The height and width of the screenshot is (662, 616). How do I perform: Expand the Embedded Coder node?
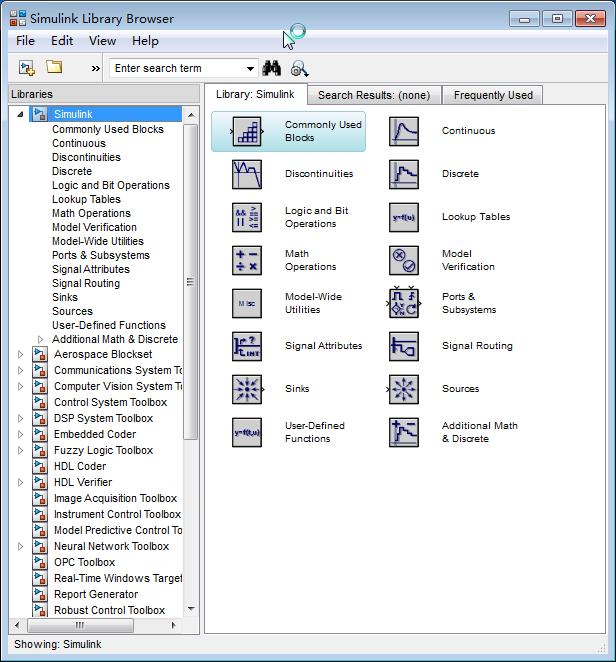[20, 434]
